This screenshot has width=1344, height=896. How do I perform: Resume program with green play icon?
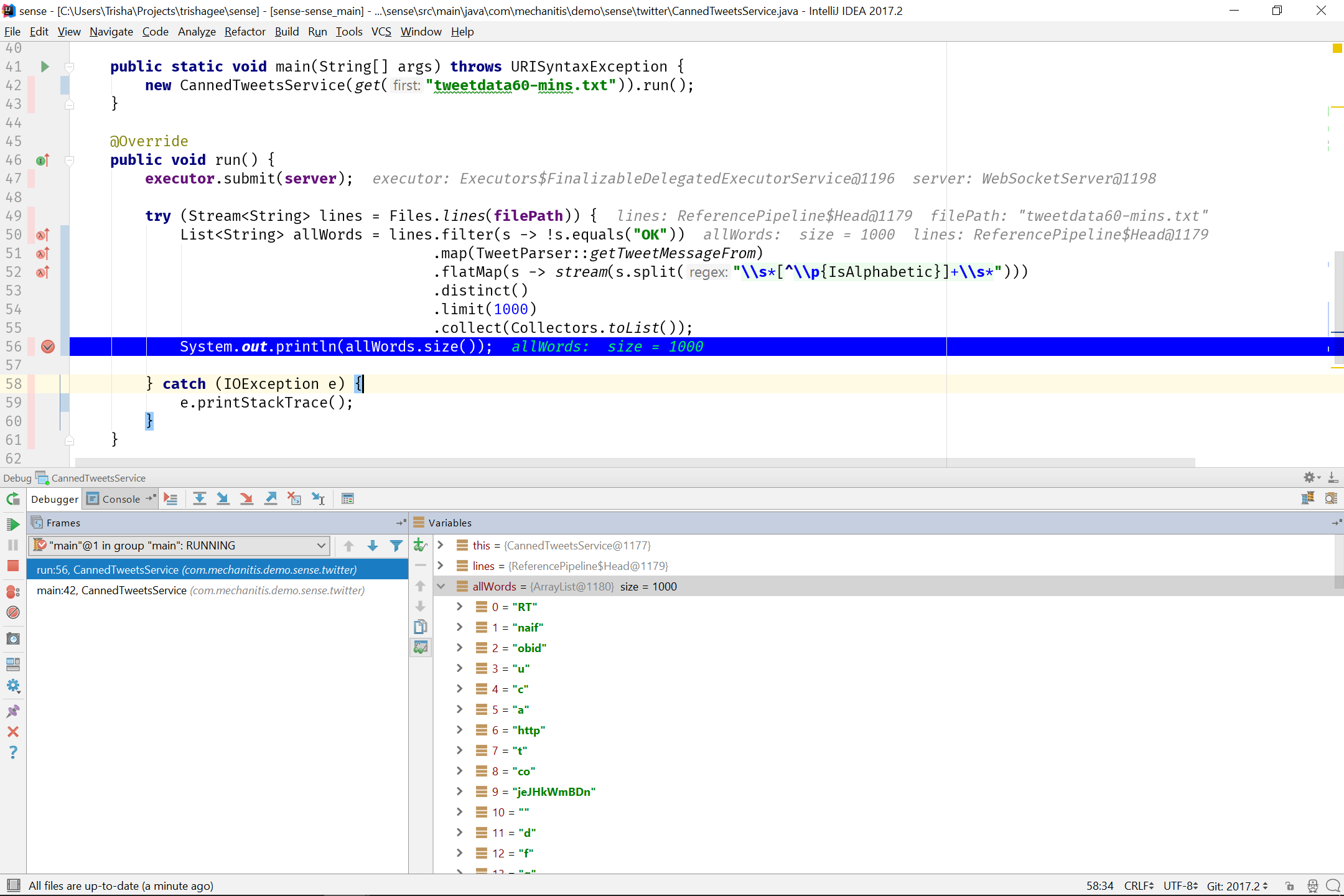pyautogui.click(x=13, y=525)
